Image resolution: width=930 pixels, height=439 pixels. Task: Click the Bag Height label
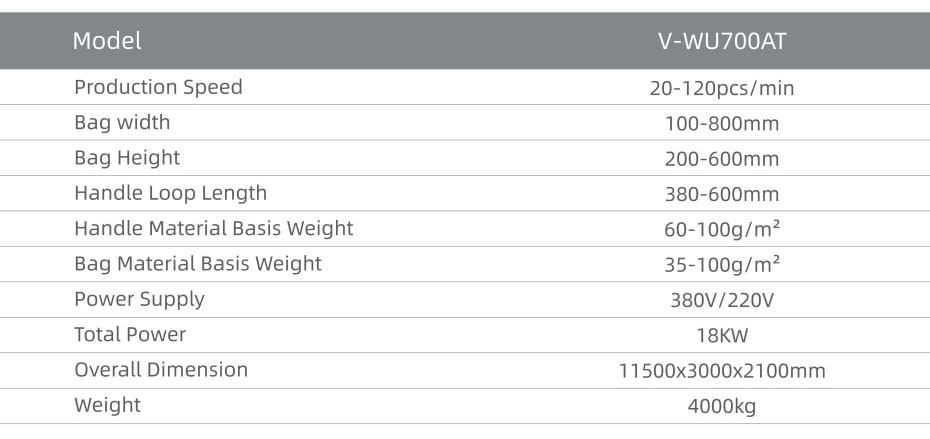(127, 158)
